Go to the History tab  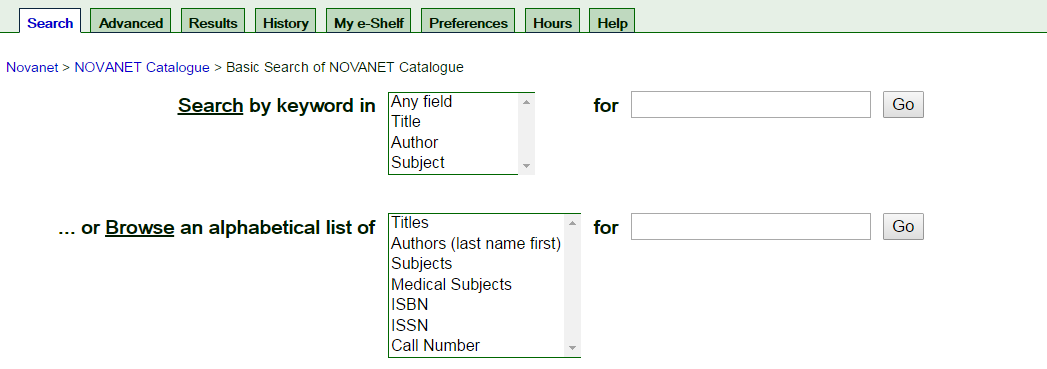[285, 22]
